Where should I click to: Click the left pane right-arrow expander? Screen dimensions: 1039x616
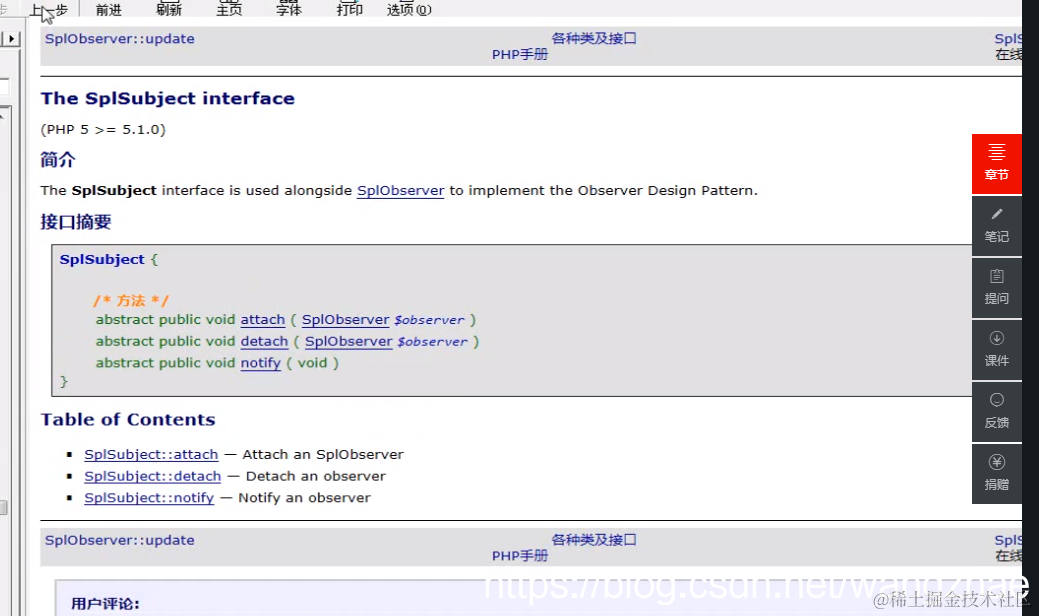11,38
